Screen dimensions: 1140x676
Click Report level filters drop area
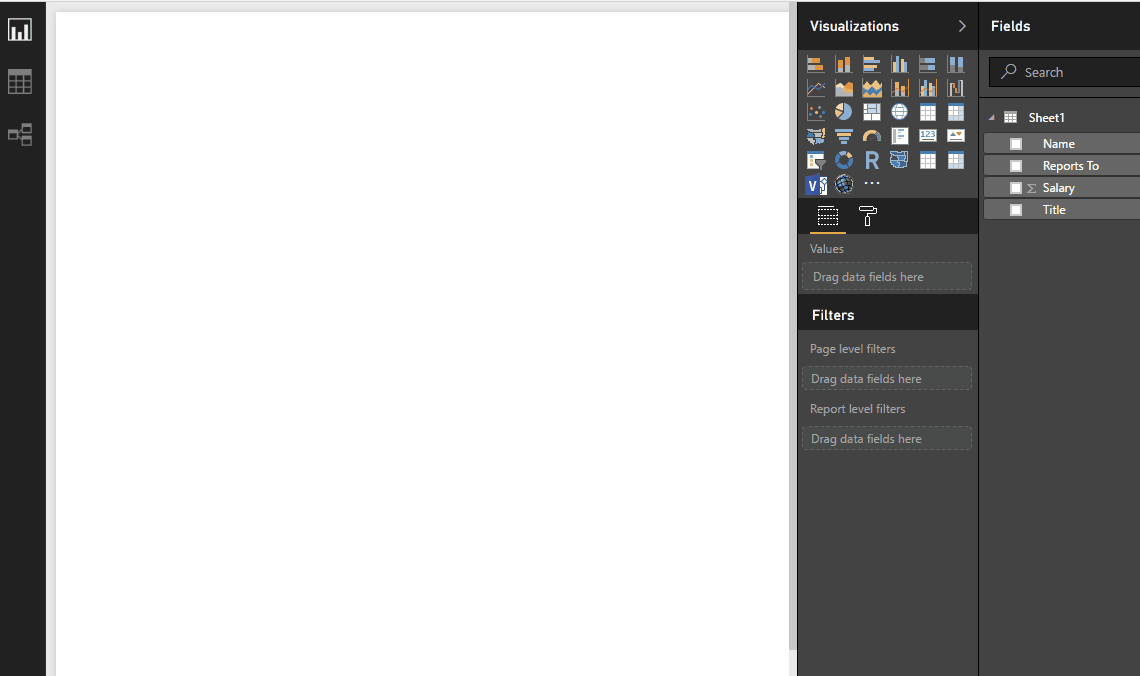point(887,438)
